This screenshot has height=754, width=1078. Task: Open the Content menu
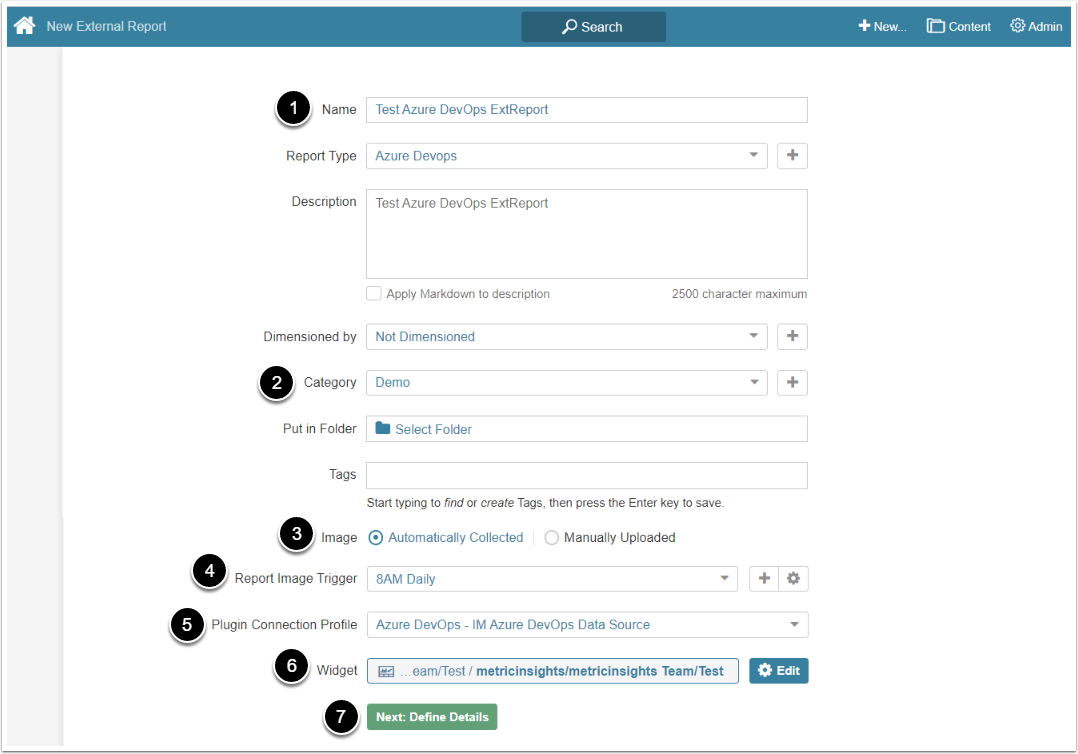point(958,27)
